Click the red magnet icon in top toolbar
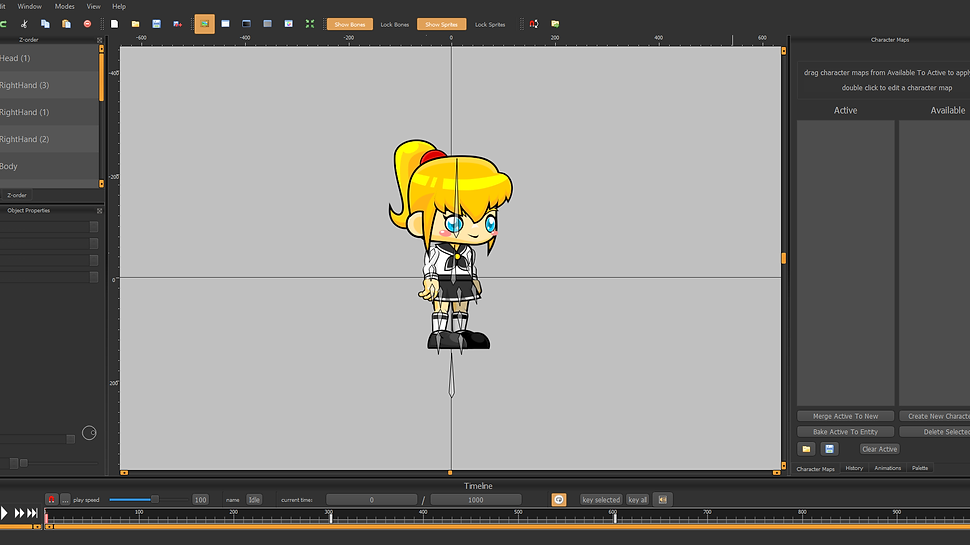This screenshot has height=545, width=970. 534,24
